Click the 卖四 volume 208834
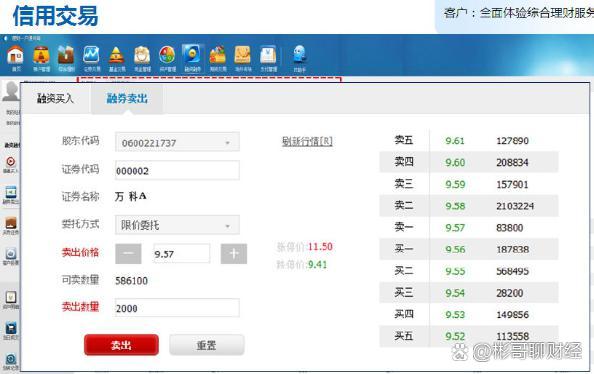The height and width of the screenshot is (374, 594). coord(512,162)
